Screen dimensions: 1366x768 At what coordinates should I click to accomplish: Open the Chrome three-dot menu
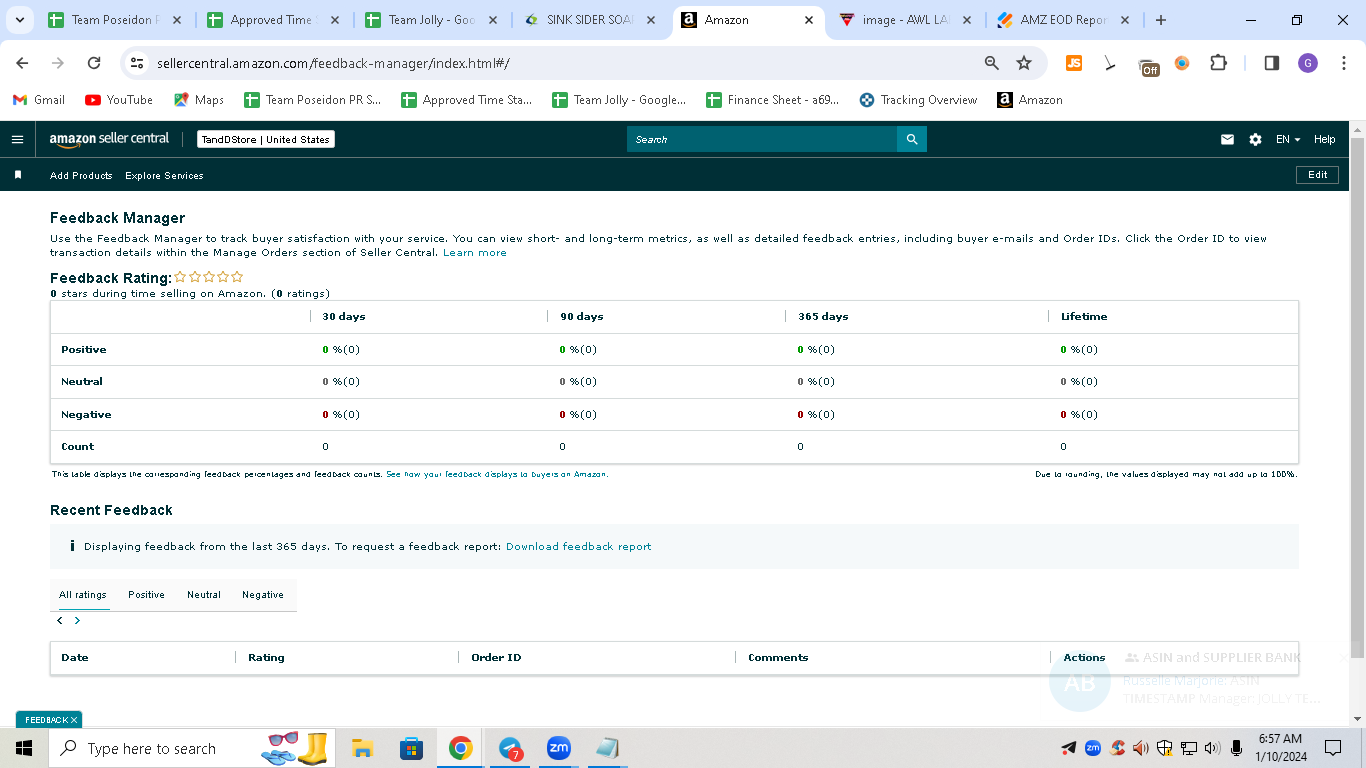click(1343, 63)
